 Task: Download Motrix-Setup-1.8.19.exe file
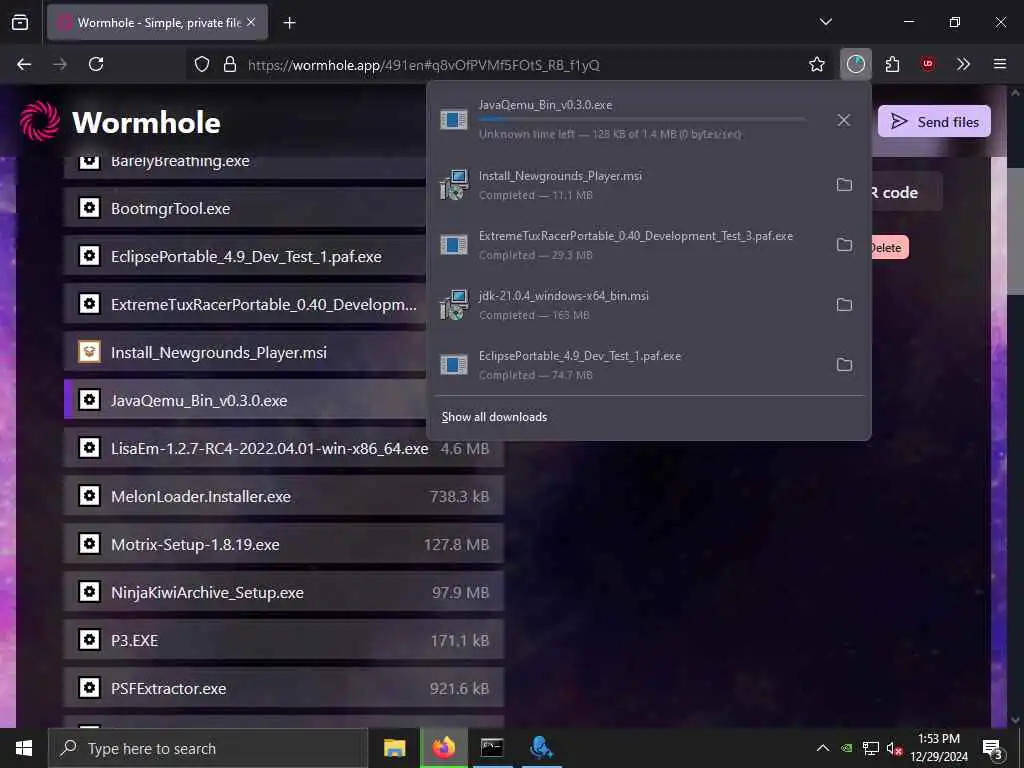point(284,545)
